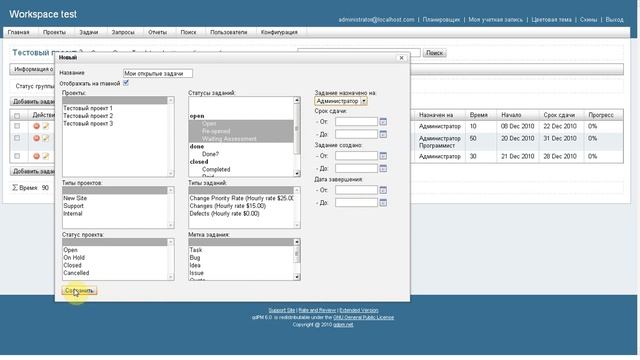Click 'Задание создано' От date field

(x=356, y=156)
